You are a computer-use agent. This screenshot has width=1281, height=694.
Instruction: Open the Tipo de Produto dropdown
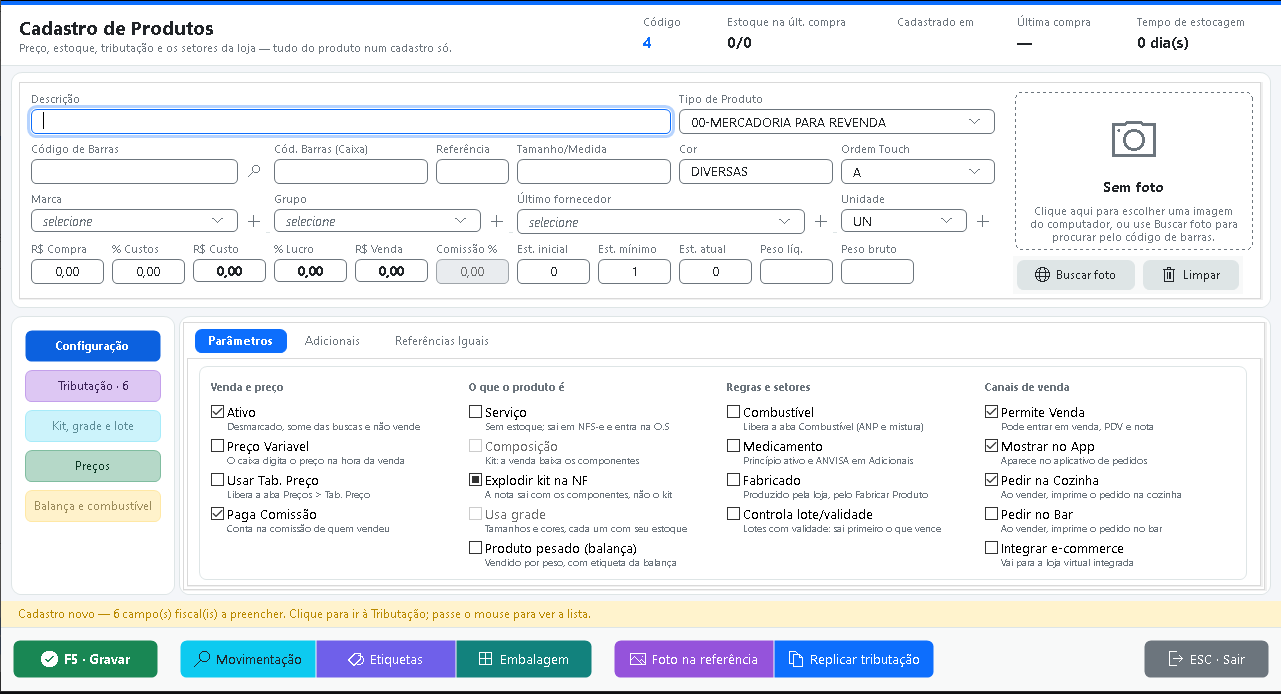836,122
